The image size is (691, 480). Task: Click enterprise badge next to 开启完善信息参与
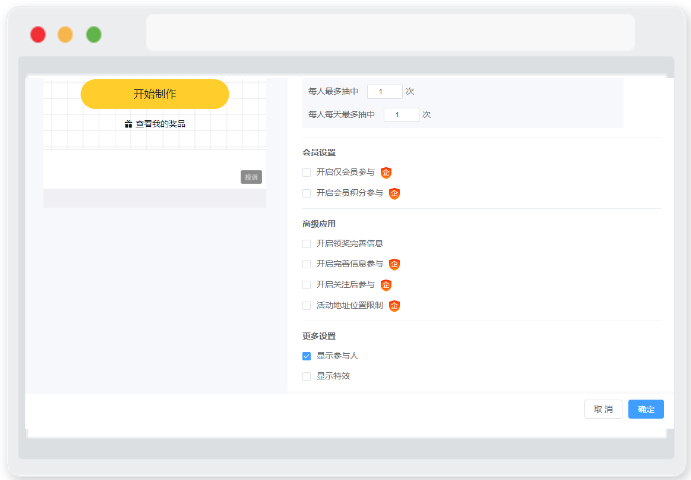[394, 264]
